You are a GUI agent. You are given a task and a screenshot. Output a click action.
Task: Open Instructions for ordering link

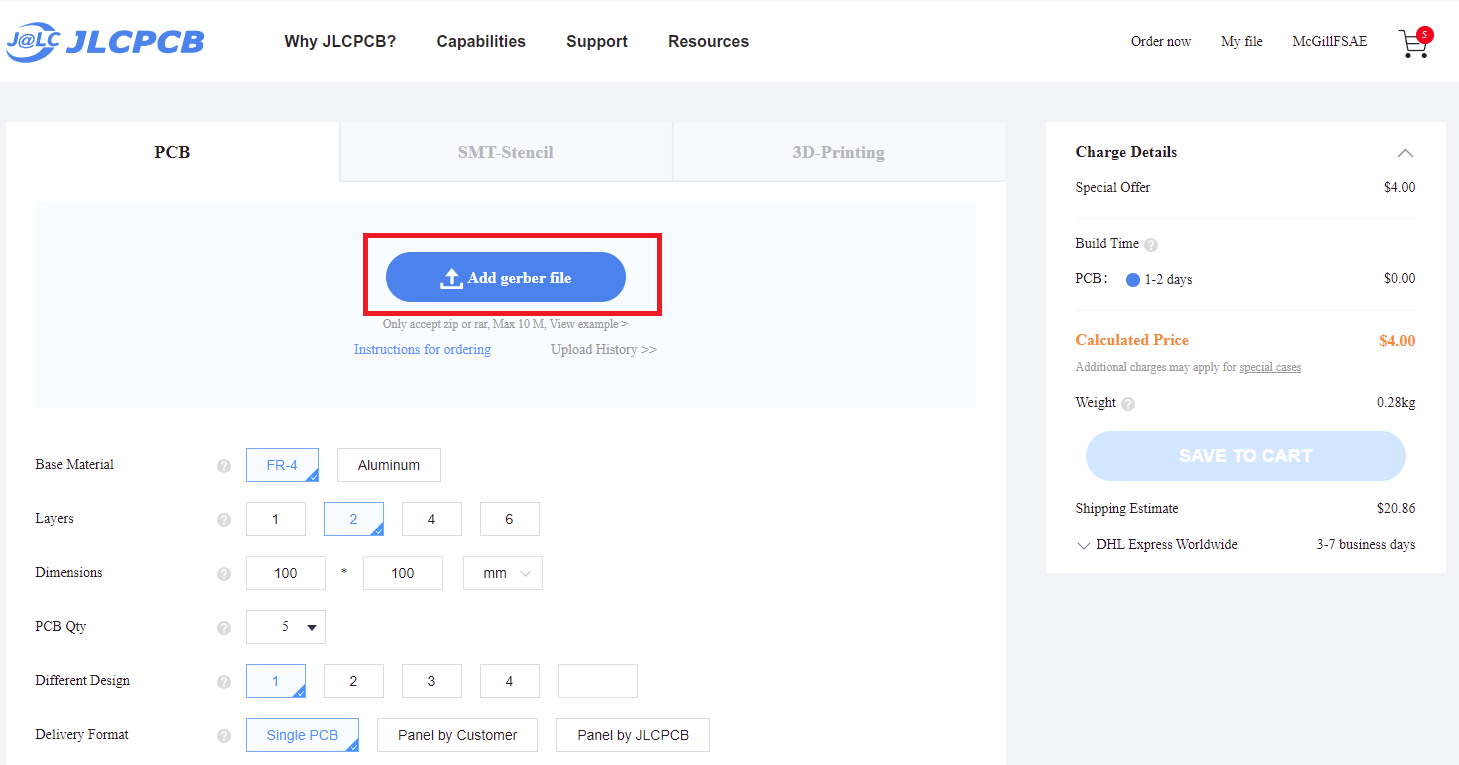(x=422, y=349)
